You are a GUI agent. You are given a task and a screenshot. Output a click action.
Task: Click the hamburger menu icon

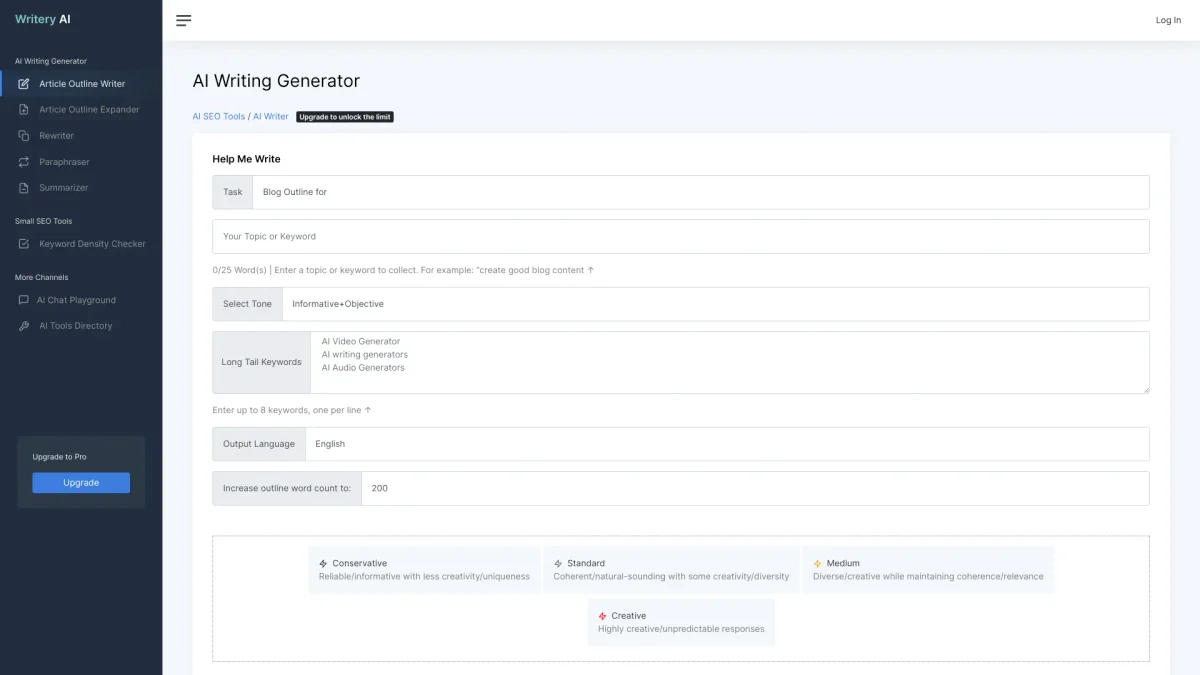183,20
